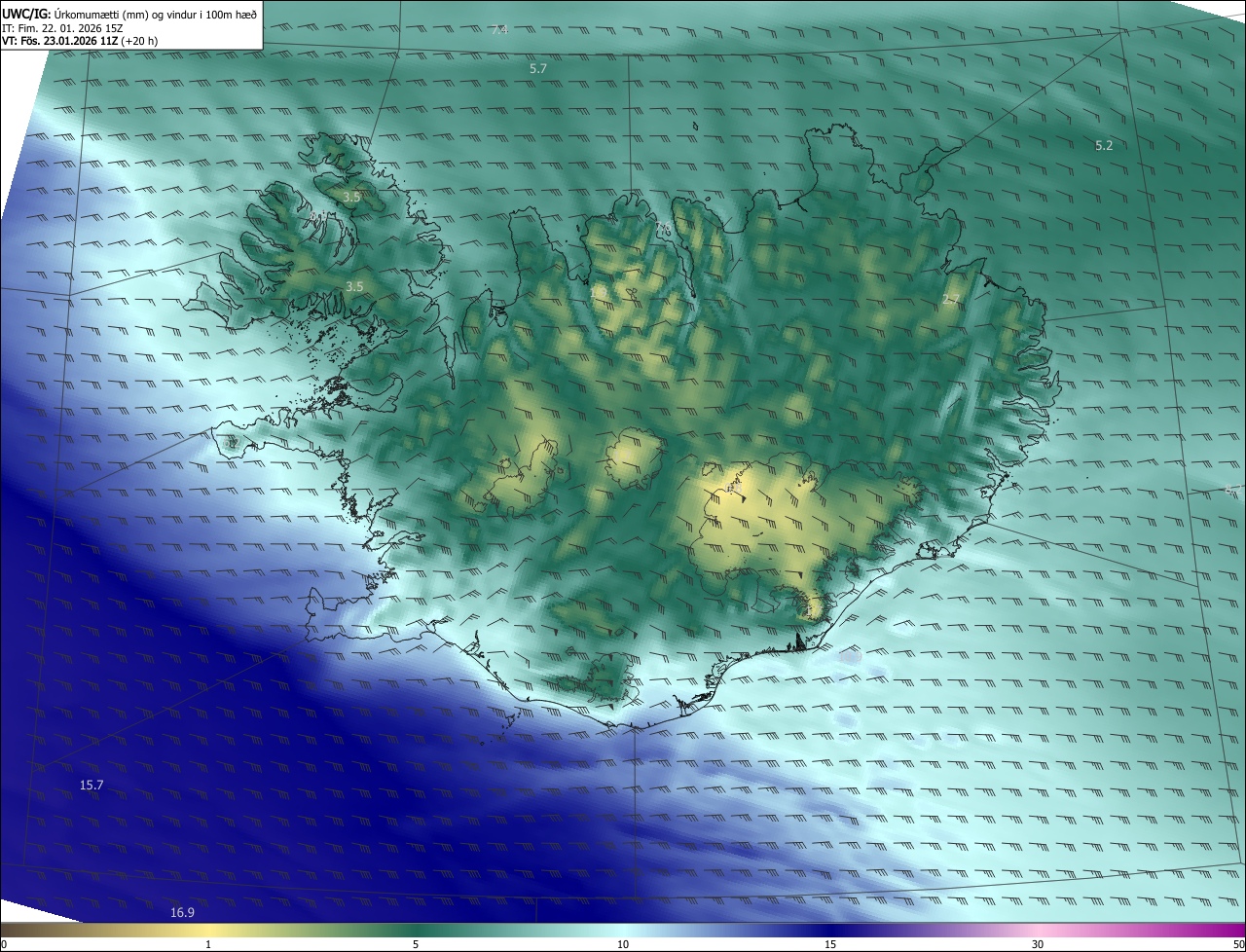Click the '15' tick on the color scale

[x=830, y=945]
